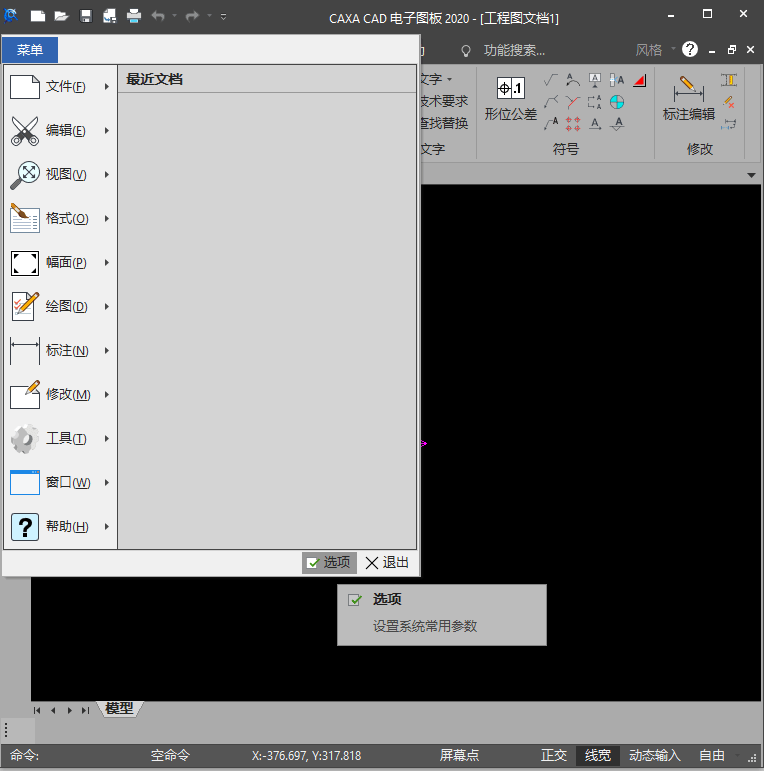764x771 pixels.
Task: Toggle 动态输入 dynamic input
Action: pos(654,755)
